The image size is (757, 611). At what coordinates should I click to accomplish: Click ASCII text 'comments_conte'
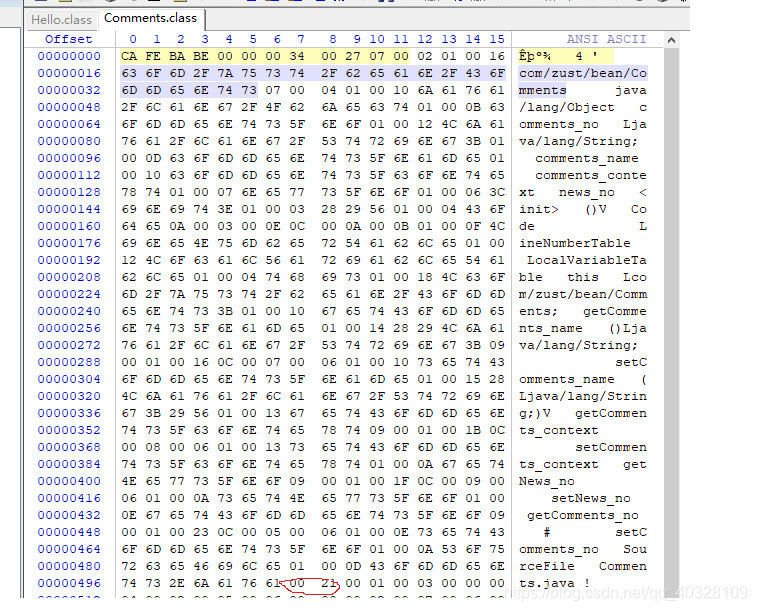point(590,175)
